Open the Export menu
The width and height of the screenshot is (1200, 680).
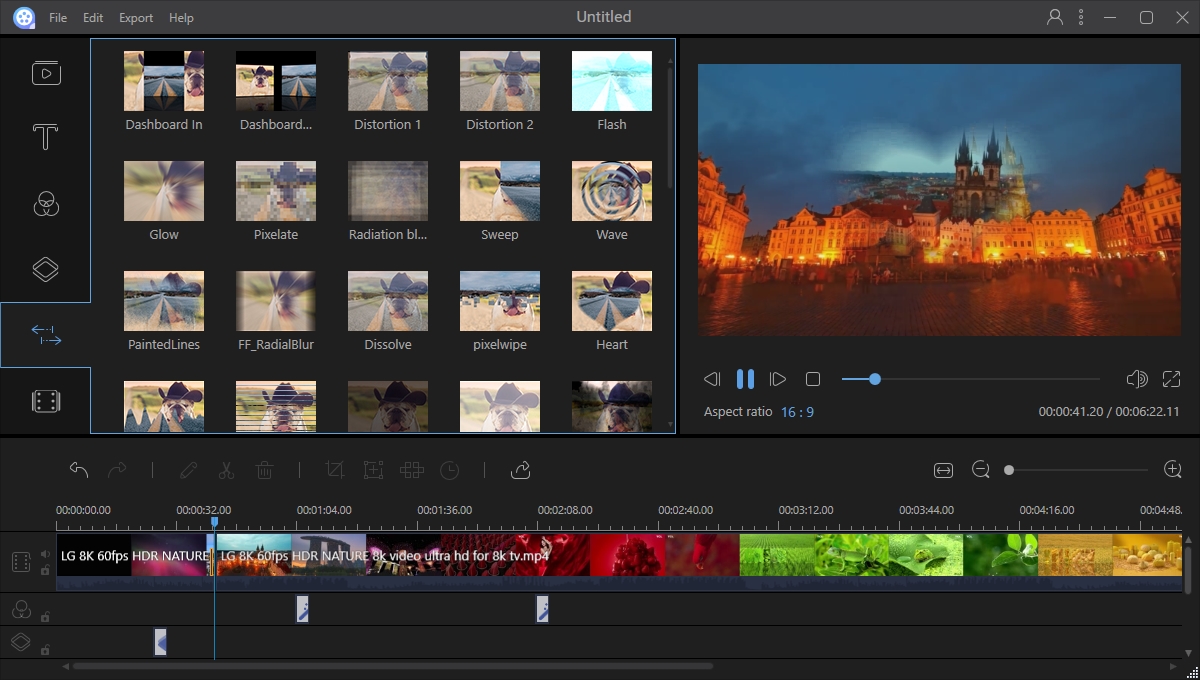click(136, 18)
